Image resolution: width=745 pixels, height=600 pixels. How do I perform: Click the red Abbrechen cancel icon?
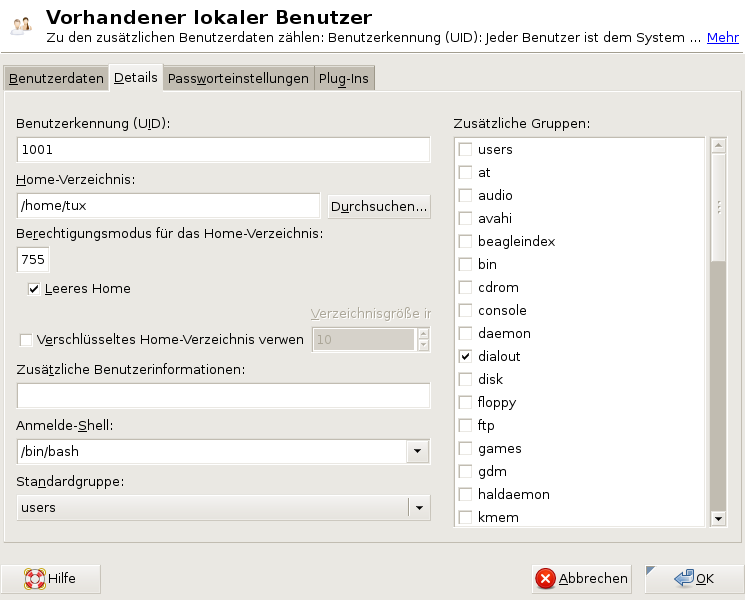(545, 578)
